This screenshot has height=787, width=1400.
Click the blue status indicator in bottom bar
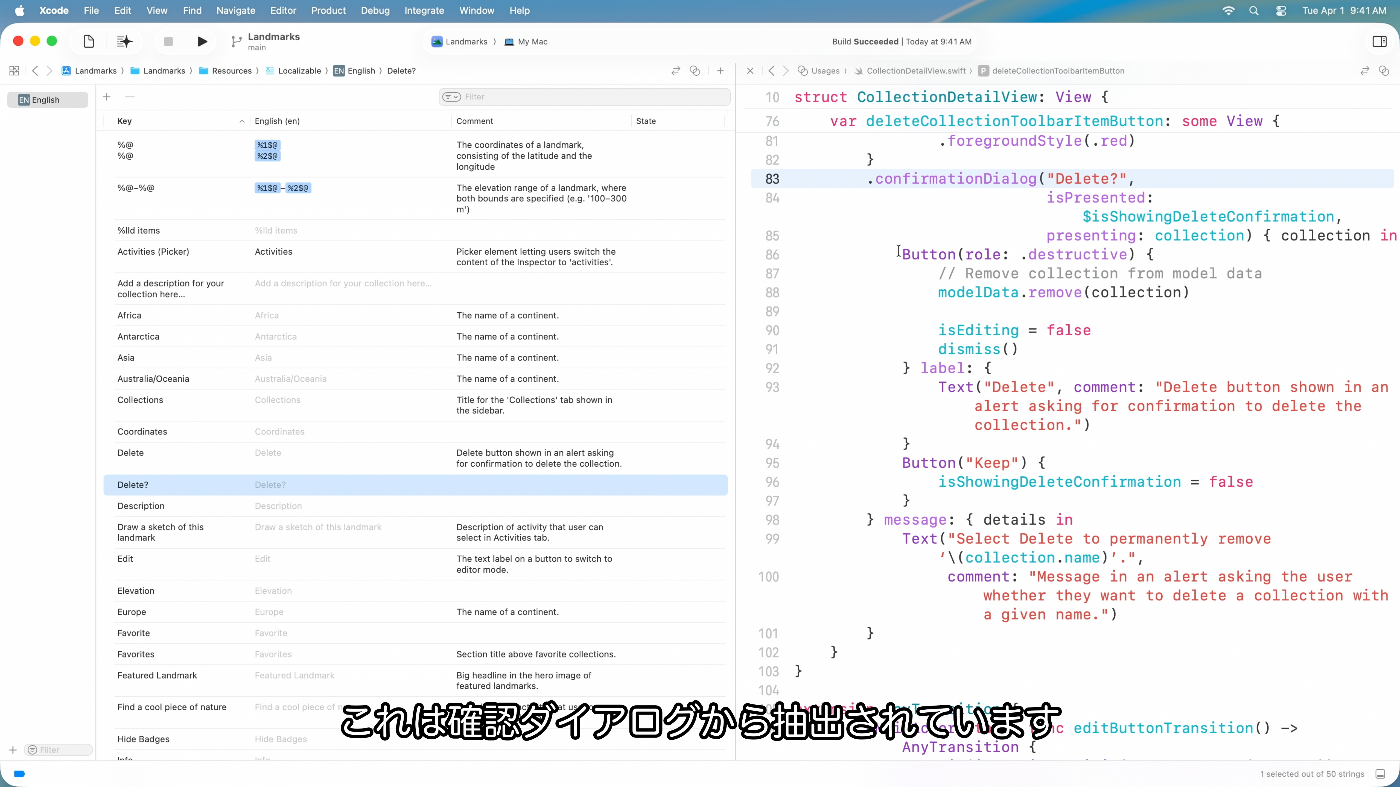pyautogui.click(x=19, y=774)
